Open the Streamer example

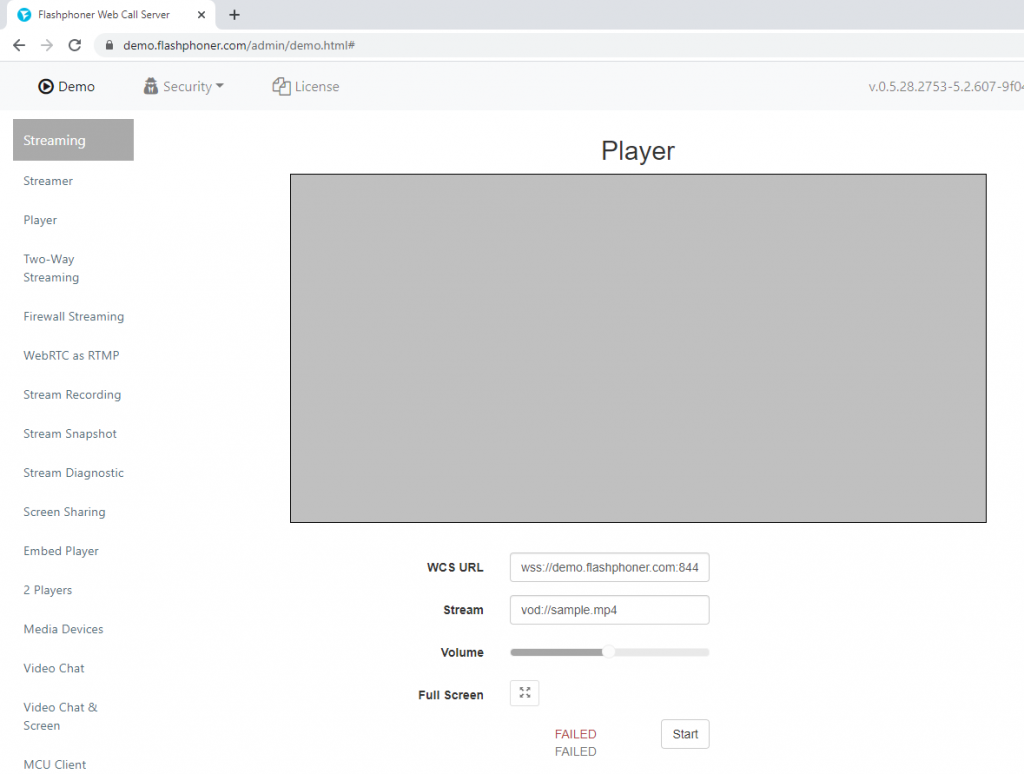tap(48, 181)
